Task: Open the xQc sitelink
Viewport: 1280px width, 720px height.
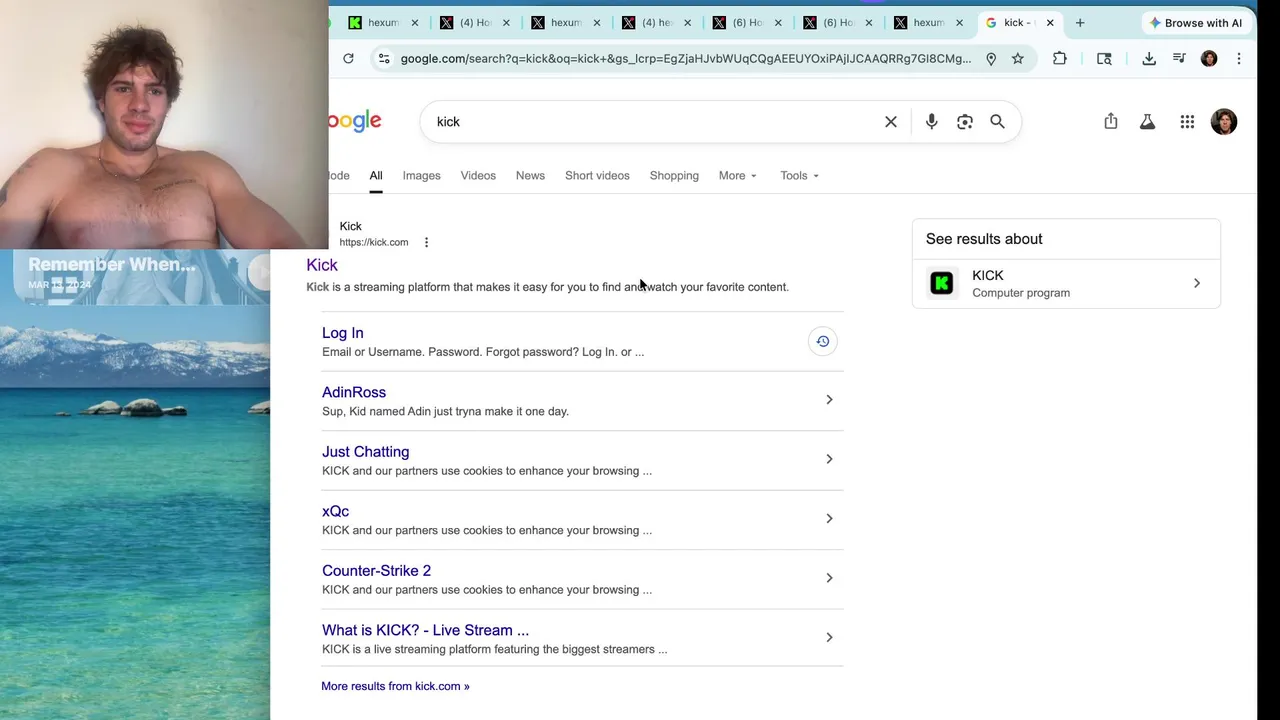Action: 336,511
